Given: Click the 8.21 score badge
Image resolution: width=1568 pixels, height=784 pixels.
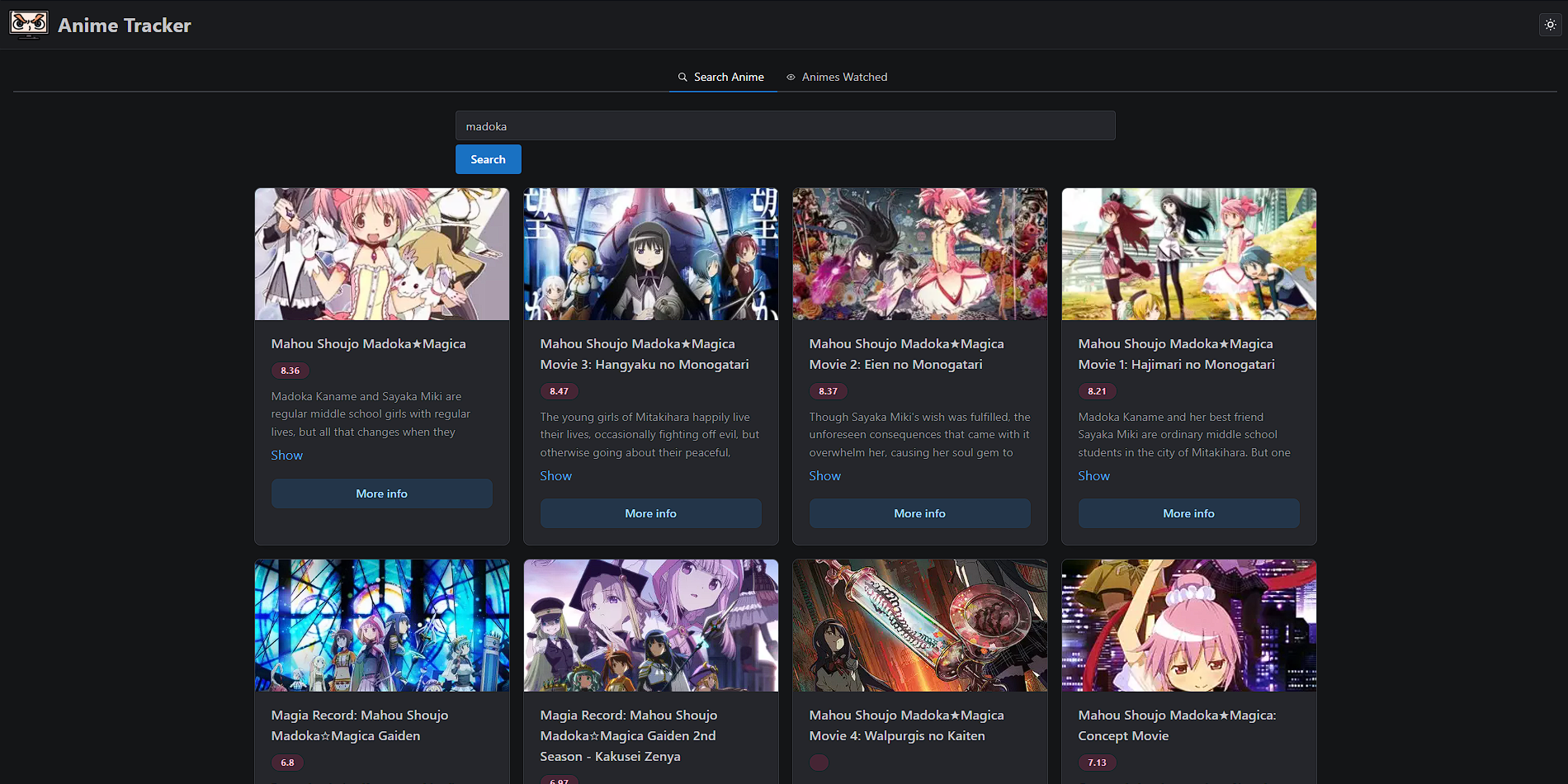Looking at the screenshot, I should (1098, 391).
